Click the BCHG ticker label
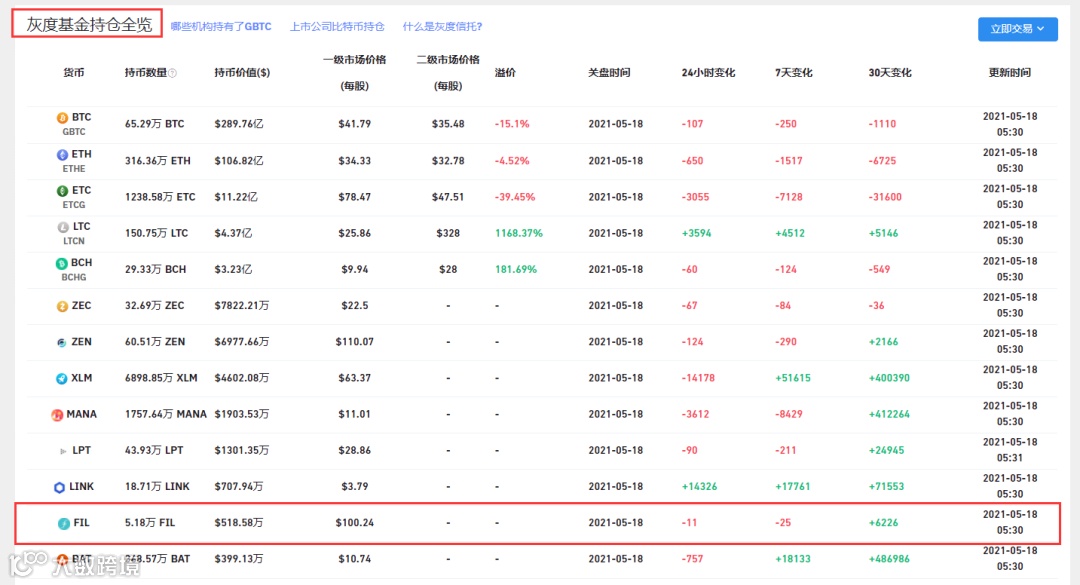 click(x=74, y=277)
